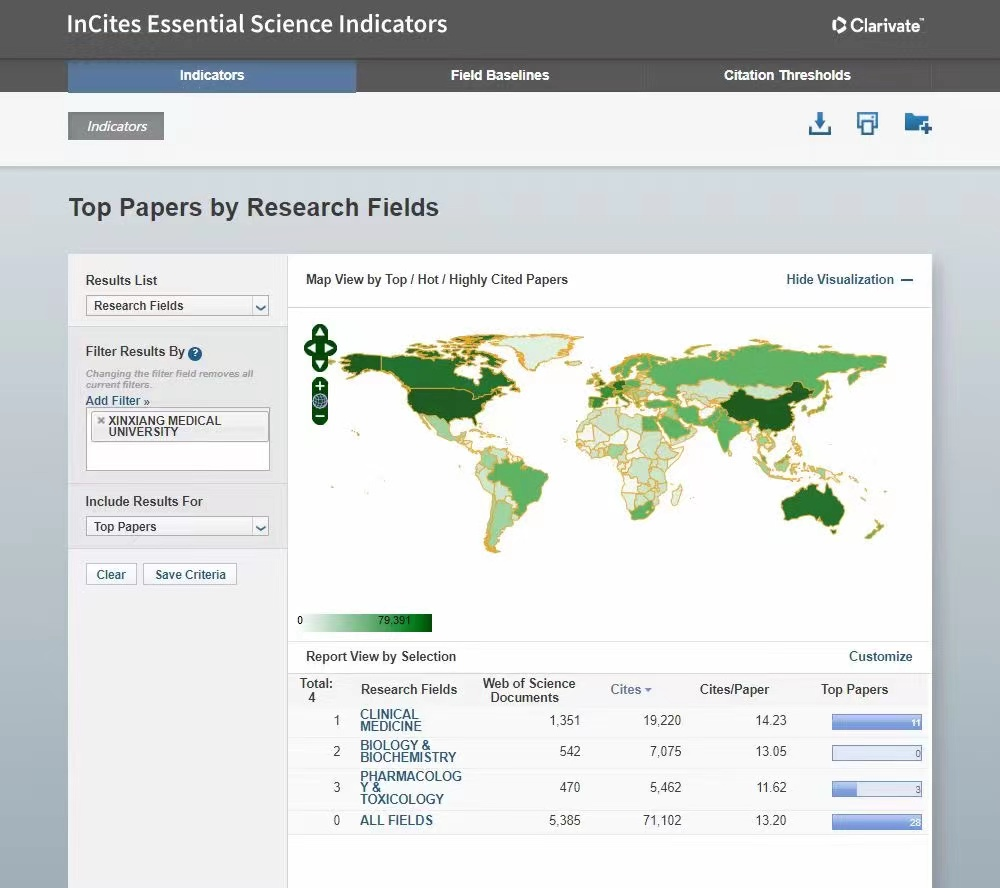Pan the map upward
Screen dimensions: 1000x888
[x=320, y=332]
